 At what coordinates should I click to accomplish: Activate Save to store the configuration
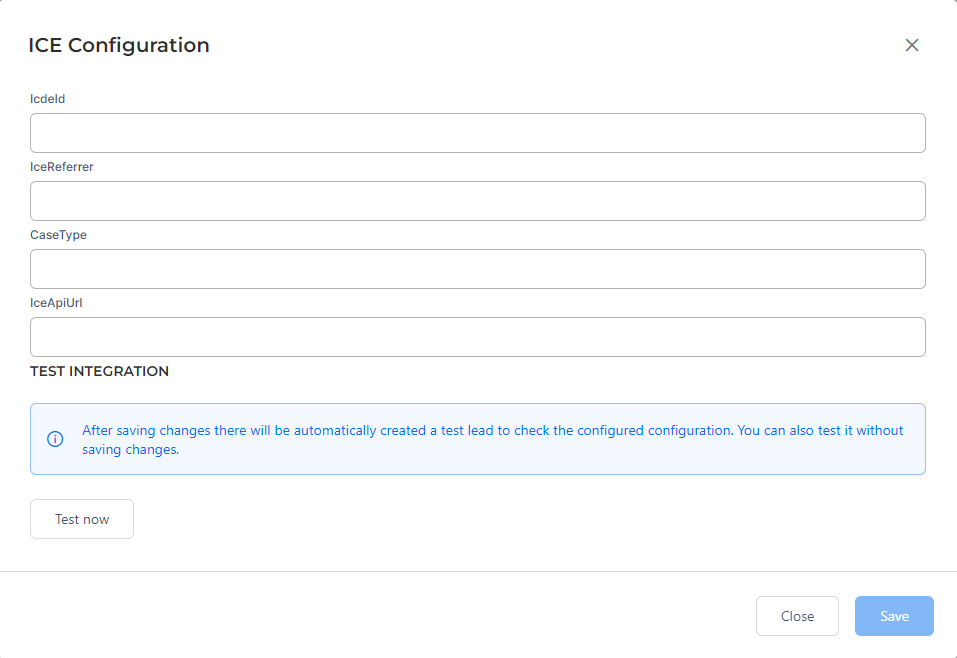(893, 615)
